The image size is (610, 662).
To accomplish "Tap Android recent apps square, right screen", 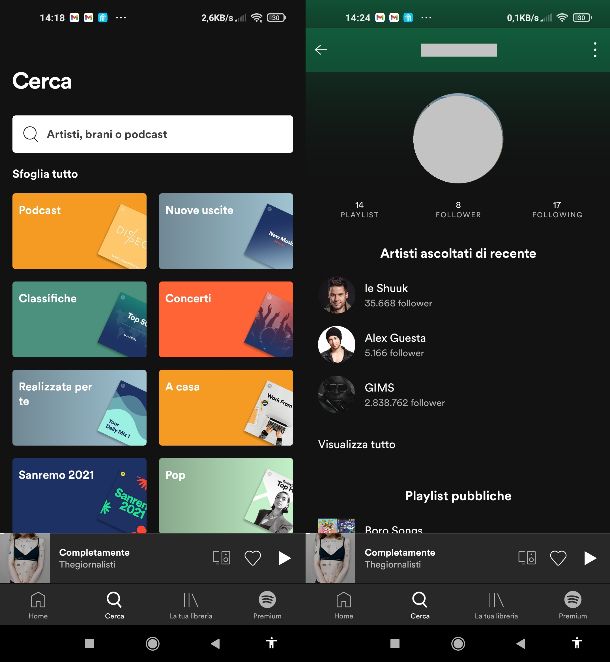I will 395,643.
